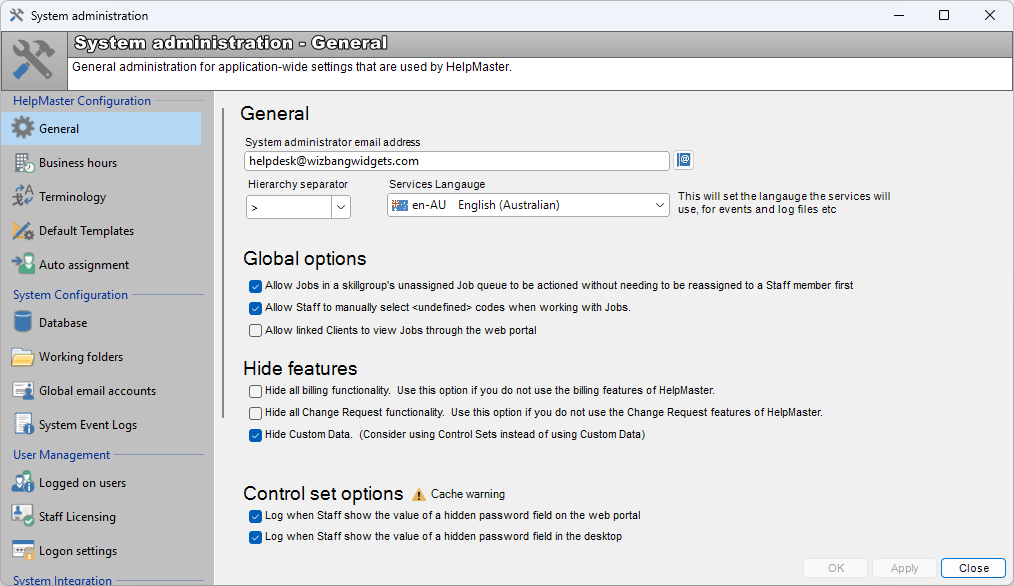Enable Hide all billing functionality checkbox
The image size is (1014, 586).
(x=255, y=391)
